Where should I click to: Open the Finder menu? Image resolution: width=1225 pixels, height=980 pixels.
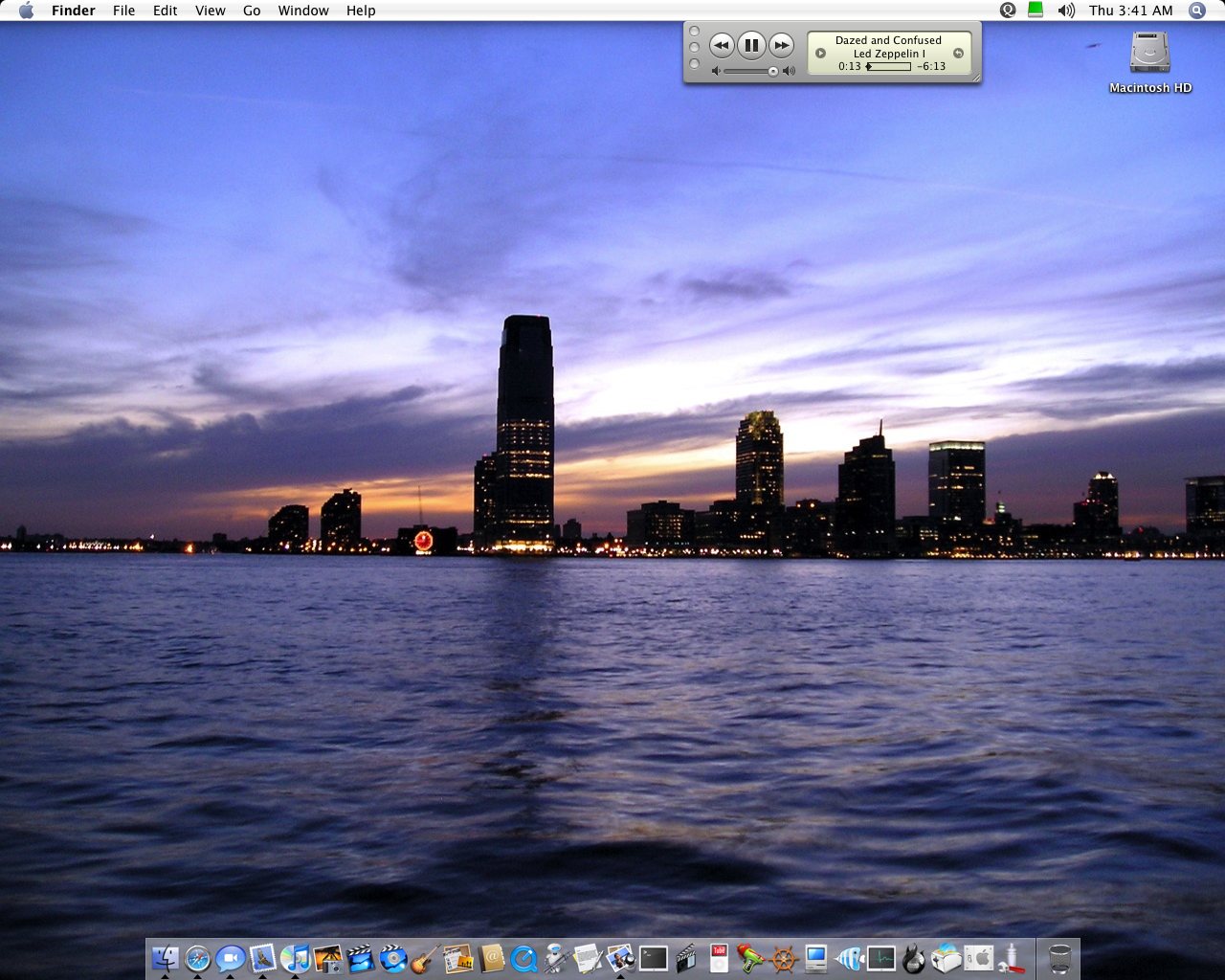(74, 11)
